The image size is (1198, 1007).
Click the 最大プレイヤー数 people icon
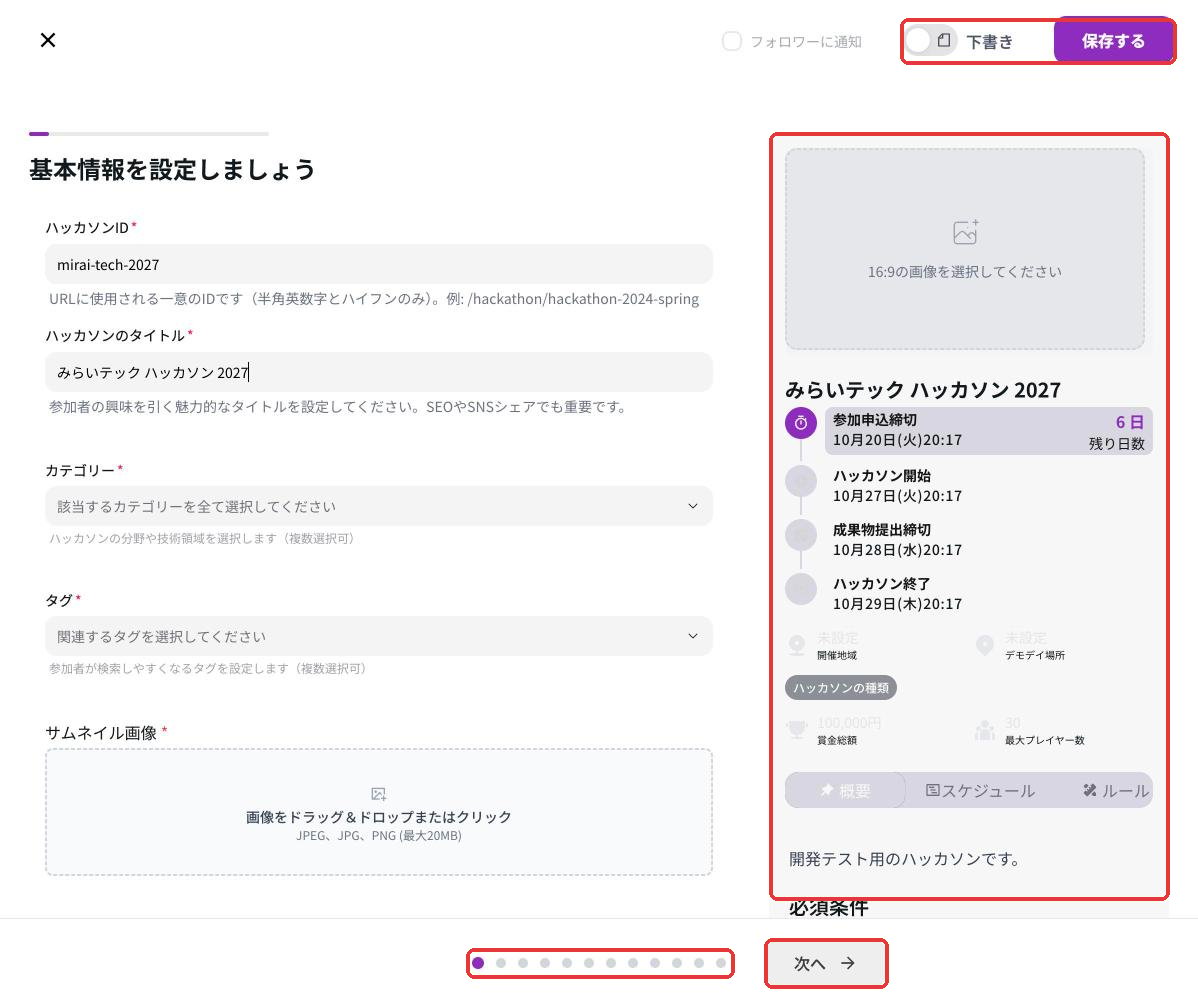point(985,730)
